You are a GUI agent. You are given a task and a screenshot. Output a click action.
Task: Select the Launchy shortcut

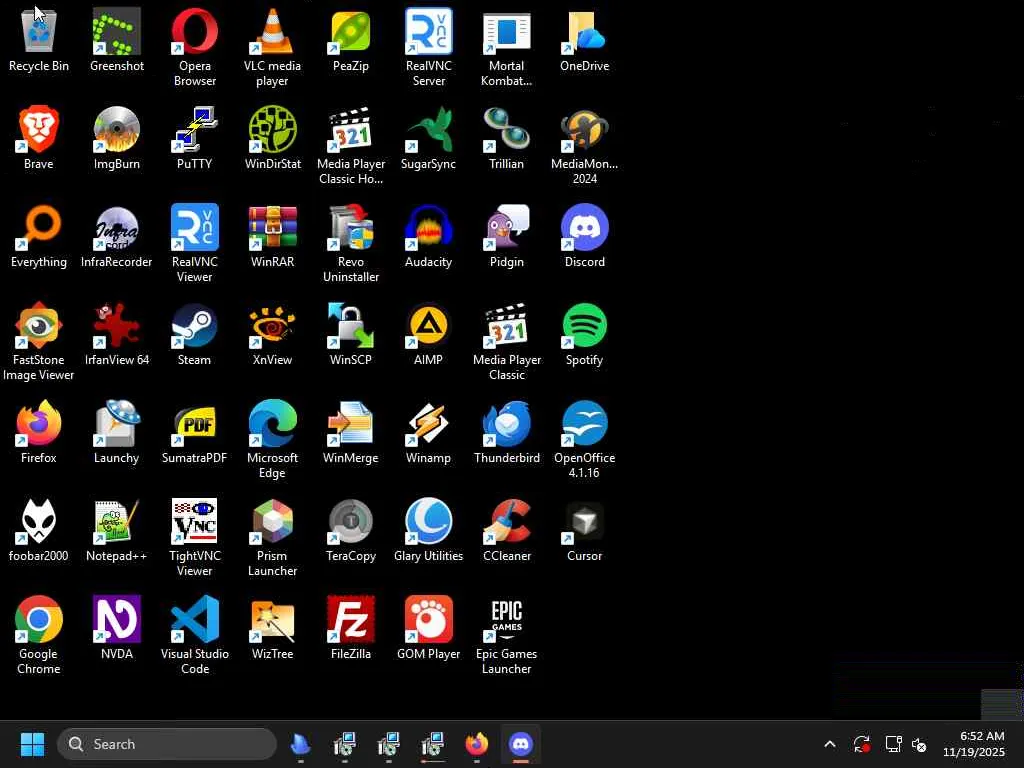[117, 423]
